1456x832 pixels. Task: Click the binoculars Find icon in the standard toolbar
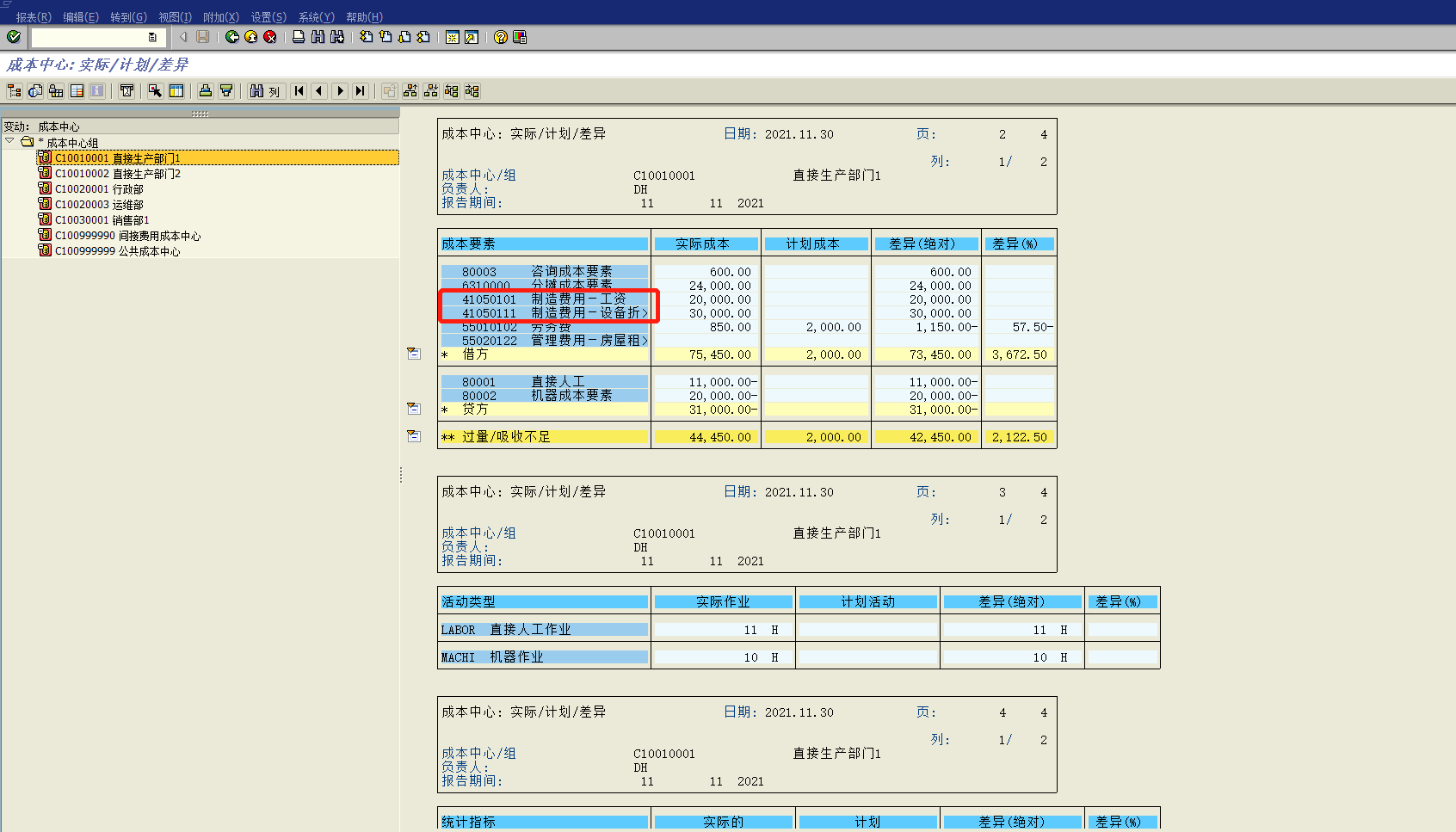click(x=318, y=37)
